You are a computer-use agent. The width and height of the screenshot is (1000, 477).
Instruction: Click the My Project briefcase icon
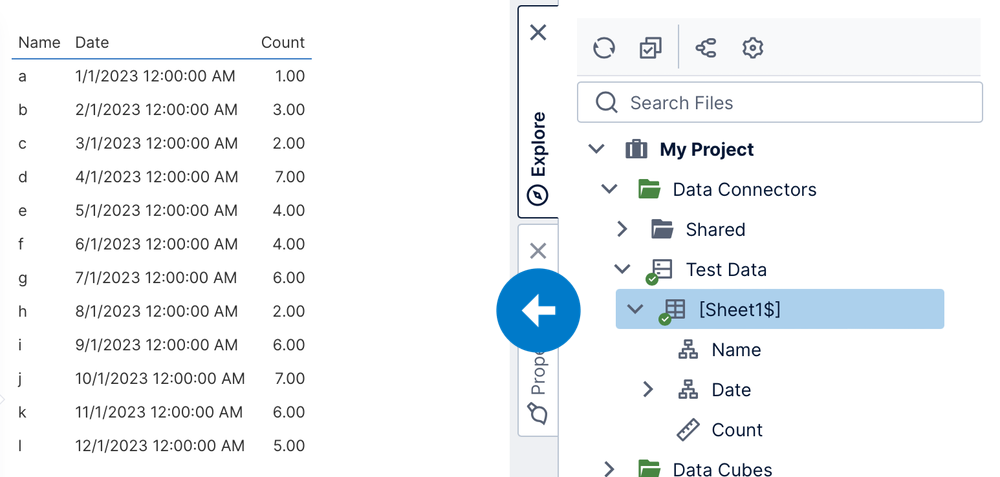pos(636,149)
